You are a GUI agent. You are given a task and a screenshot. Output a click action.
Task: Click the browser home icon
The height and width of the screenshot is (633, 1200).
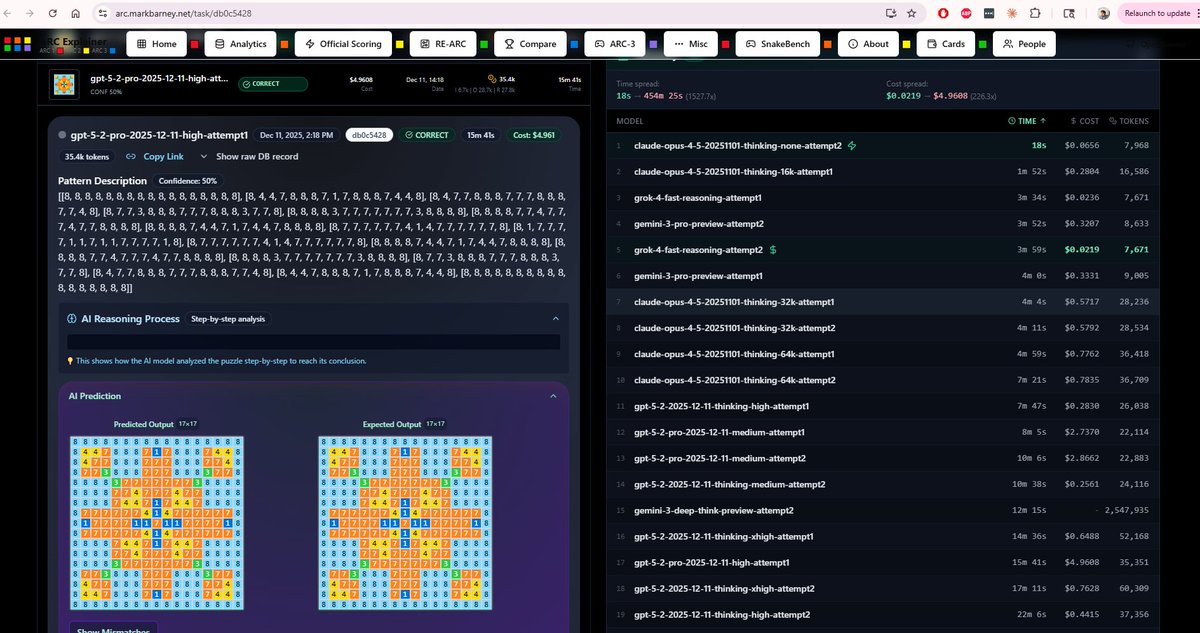click(76, 14)
